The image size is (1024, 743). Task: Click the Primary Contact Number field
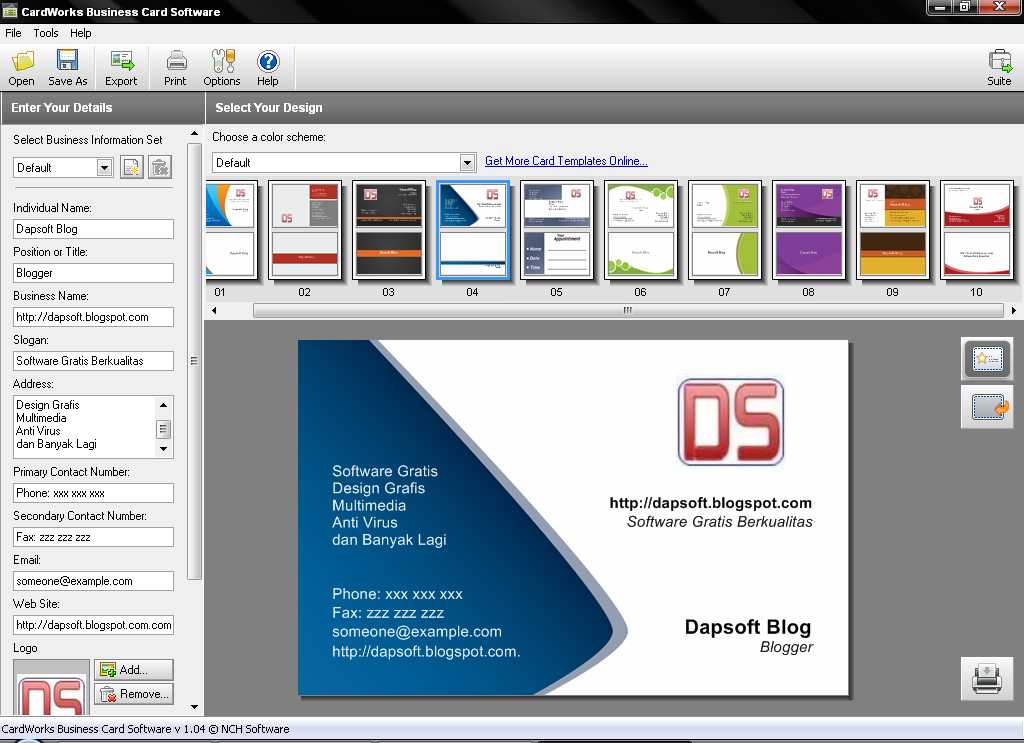click(93, 493)
